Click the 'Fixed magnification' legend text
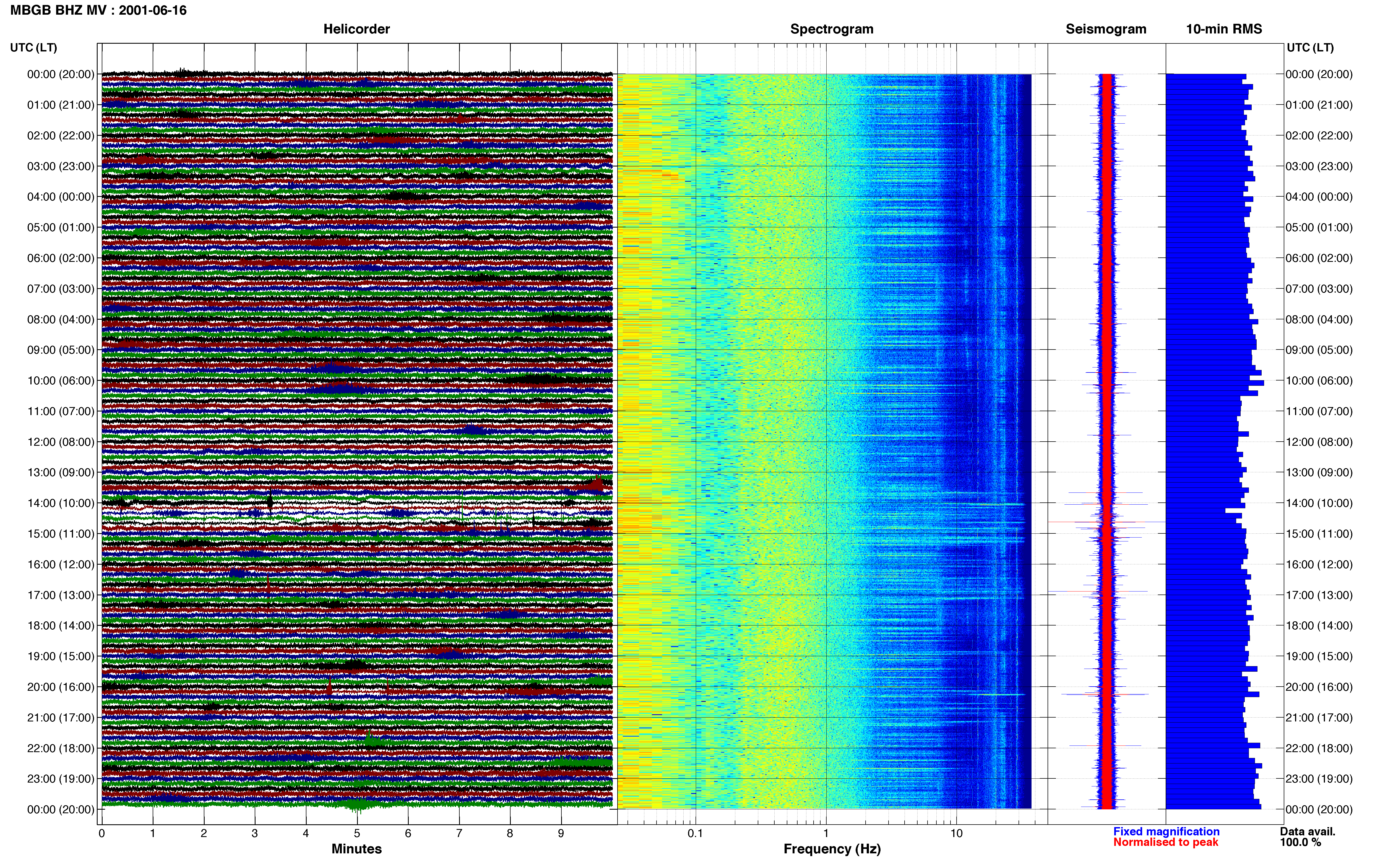Image resolution: width=1388 pixels, height=868 pixels. click(1166, 831)
